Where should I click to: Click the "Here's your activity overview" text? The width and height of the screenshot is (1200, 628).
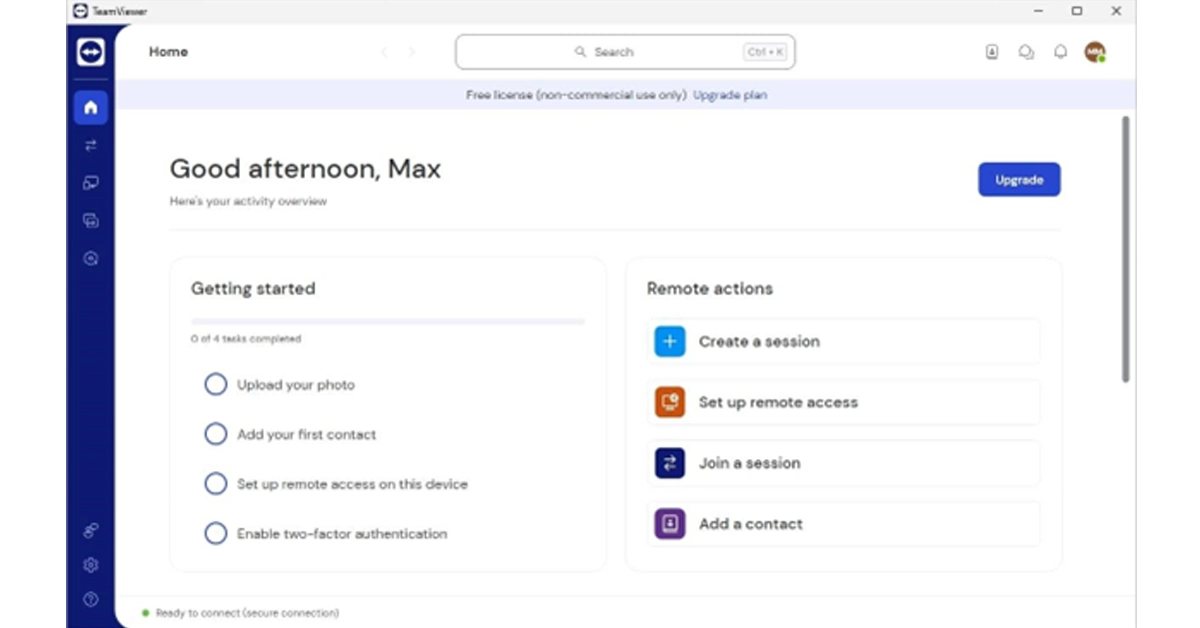248,201
